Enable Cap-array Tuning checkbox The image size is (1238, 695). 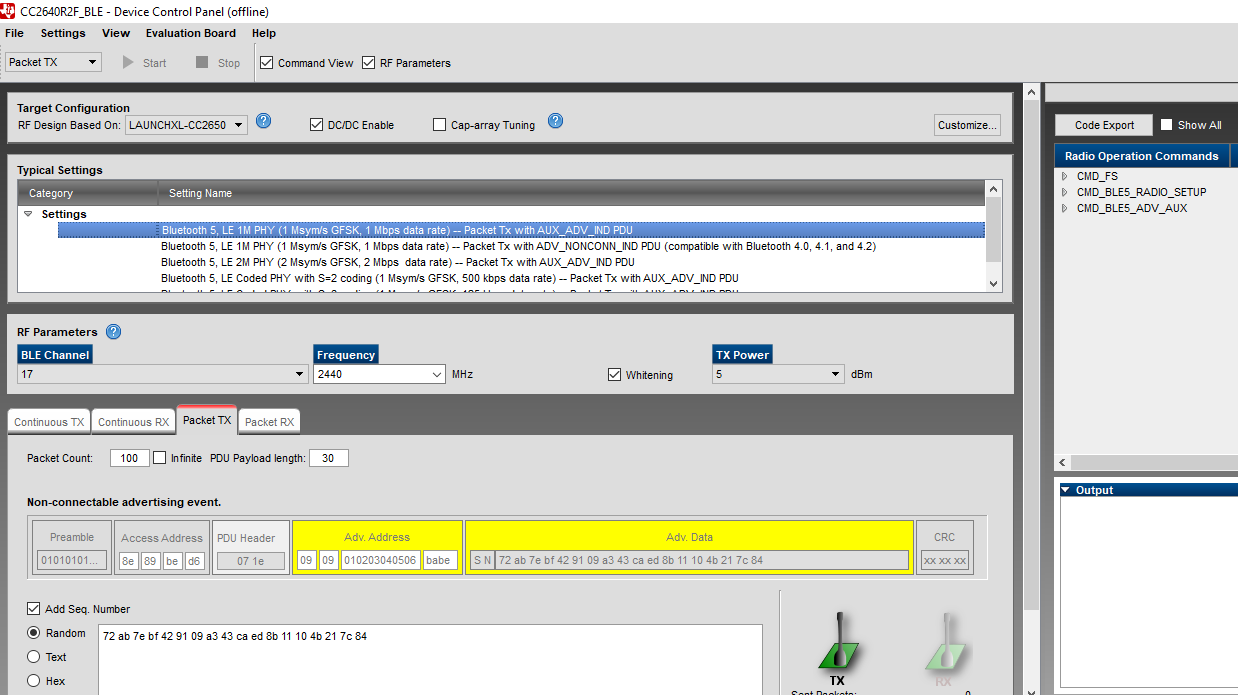pyautogui.click(x=439, y=125)
